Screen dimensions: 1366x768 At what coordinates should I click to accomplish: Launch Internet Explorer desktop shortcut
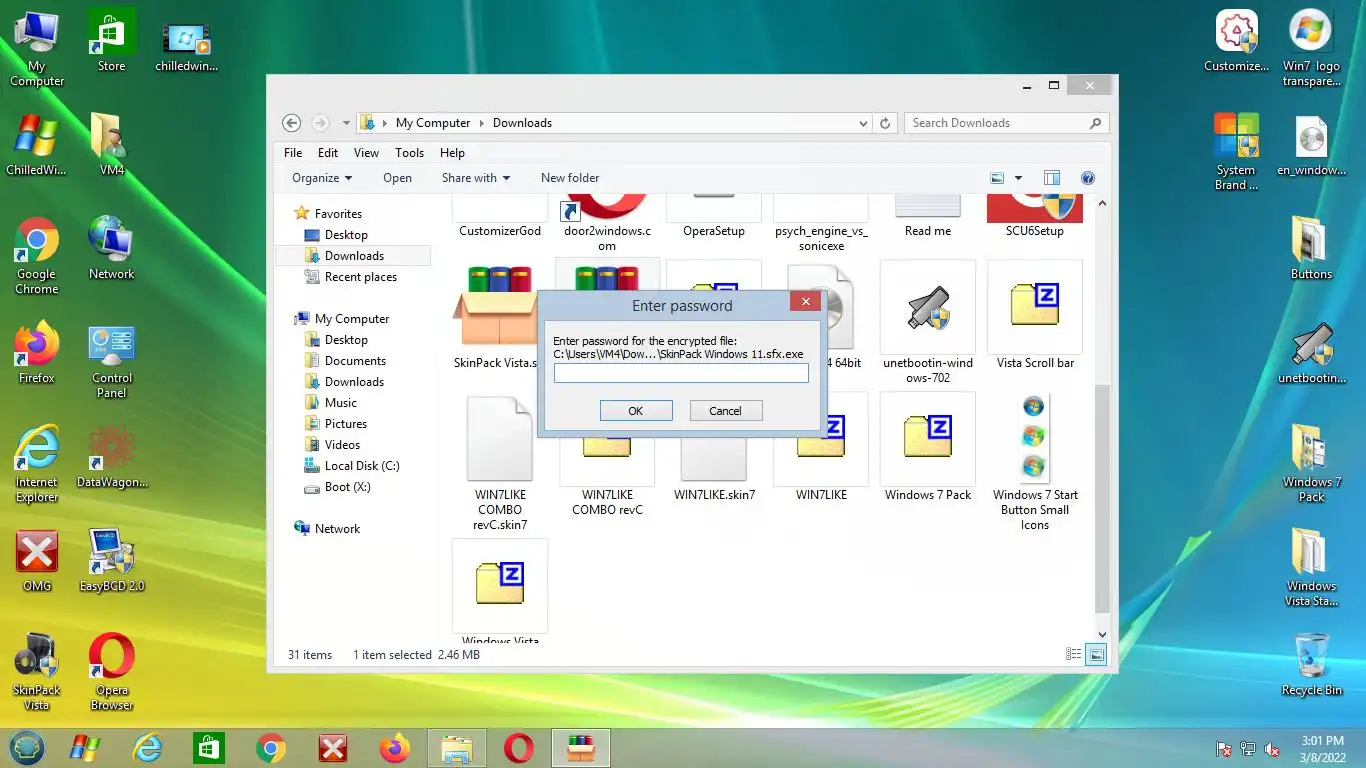click(37, 464)
